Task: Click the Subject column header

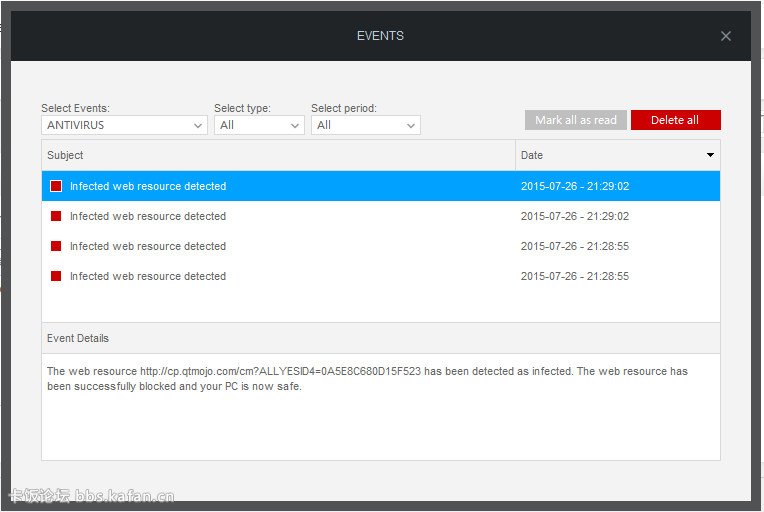Action: point(66,155)
